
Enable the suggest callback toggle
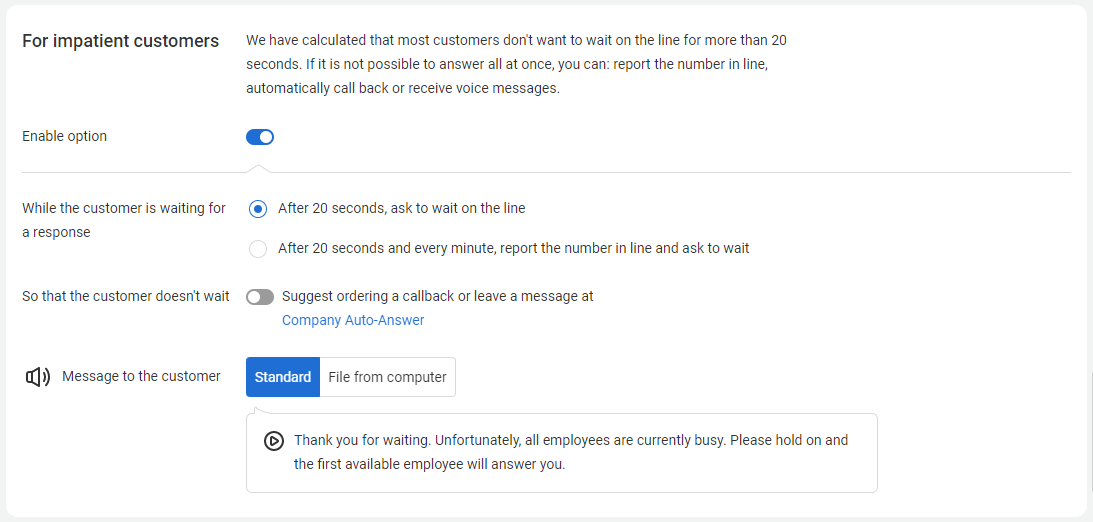pos(260,297)
